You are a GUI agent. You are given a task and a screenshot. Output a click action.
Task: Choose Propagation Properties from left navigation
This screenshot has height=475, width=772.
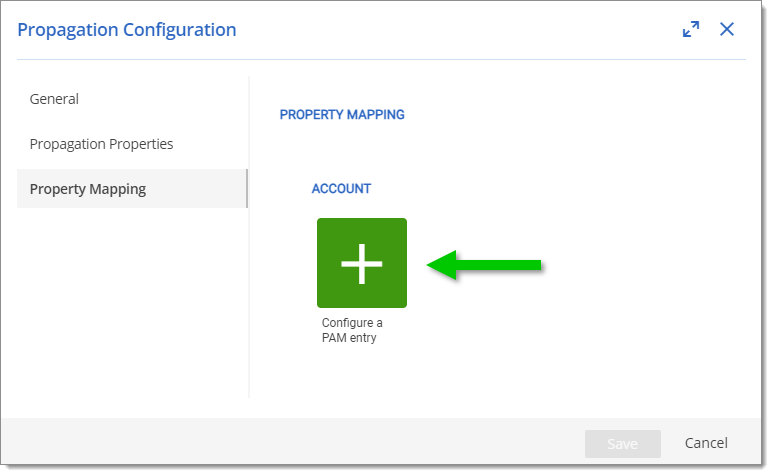click(x=101, y=144)
